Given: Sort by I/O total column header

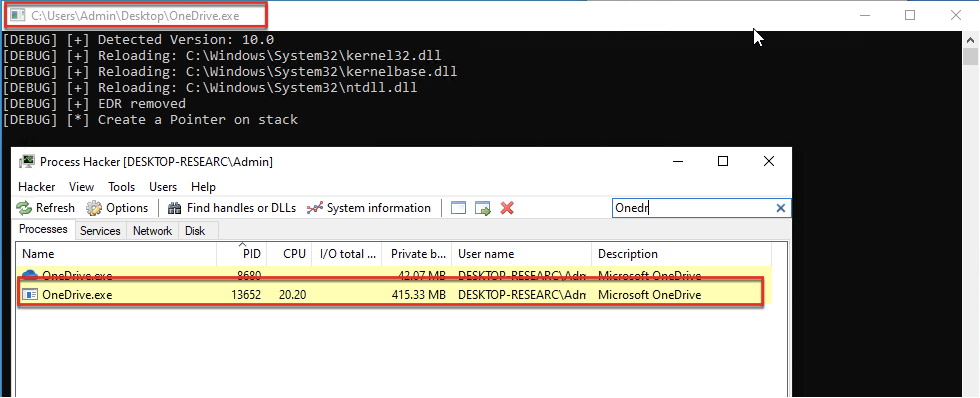Looking at the screenshot, I should click(347, 254).
